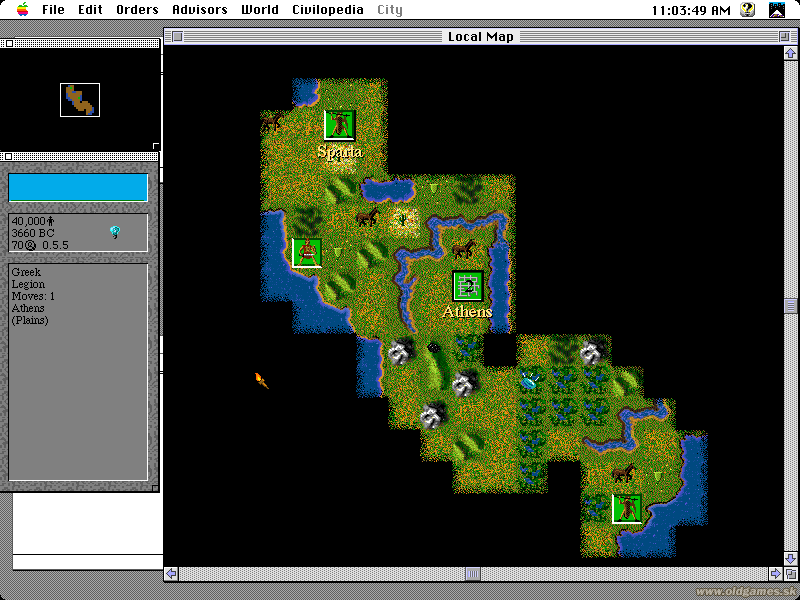This screenshot has height=600, width=800.
Task: Click the coal resource tile
Action: pos(434,348)
